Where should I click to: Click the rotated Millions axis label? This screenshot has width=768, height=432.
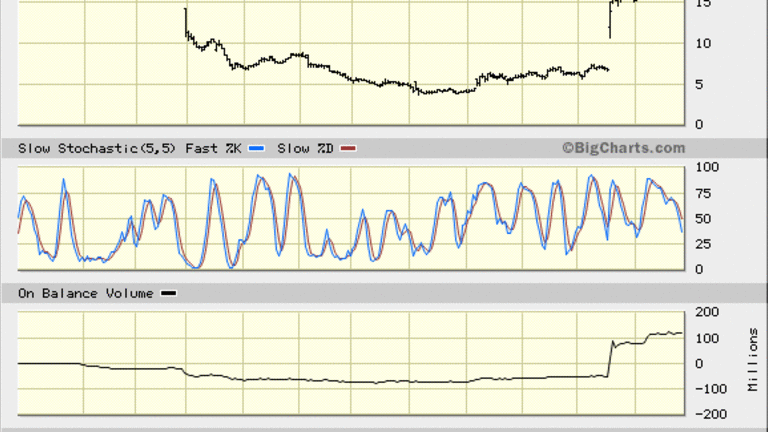point(752,358)
